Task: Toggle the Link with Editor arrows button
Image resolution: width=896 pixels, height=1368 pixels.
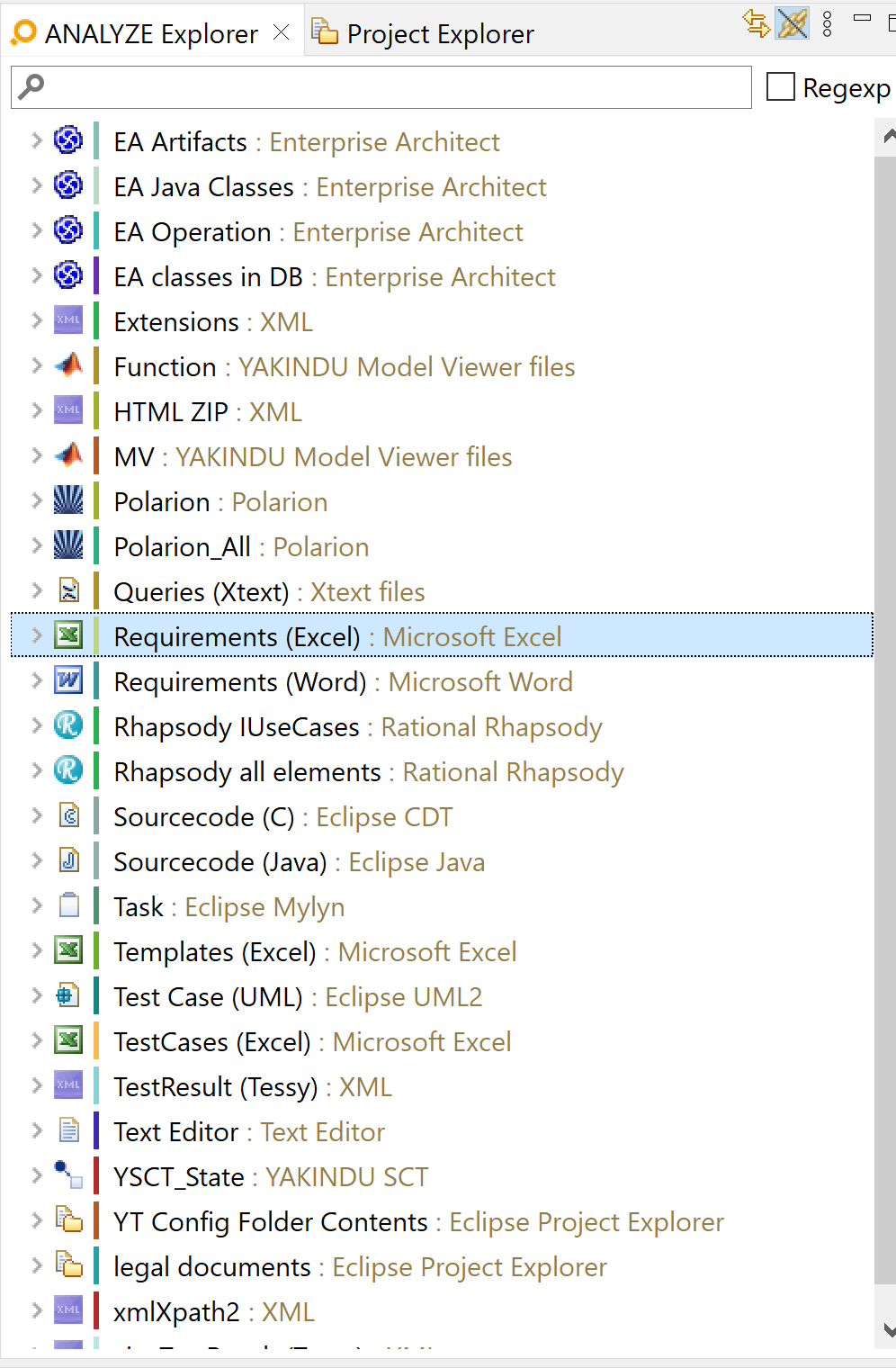Action: point(757,23)
